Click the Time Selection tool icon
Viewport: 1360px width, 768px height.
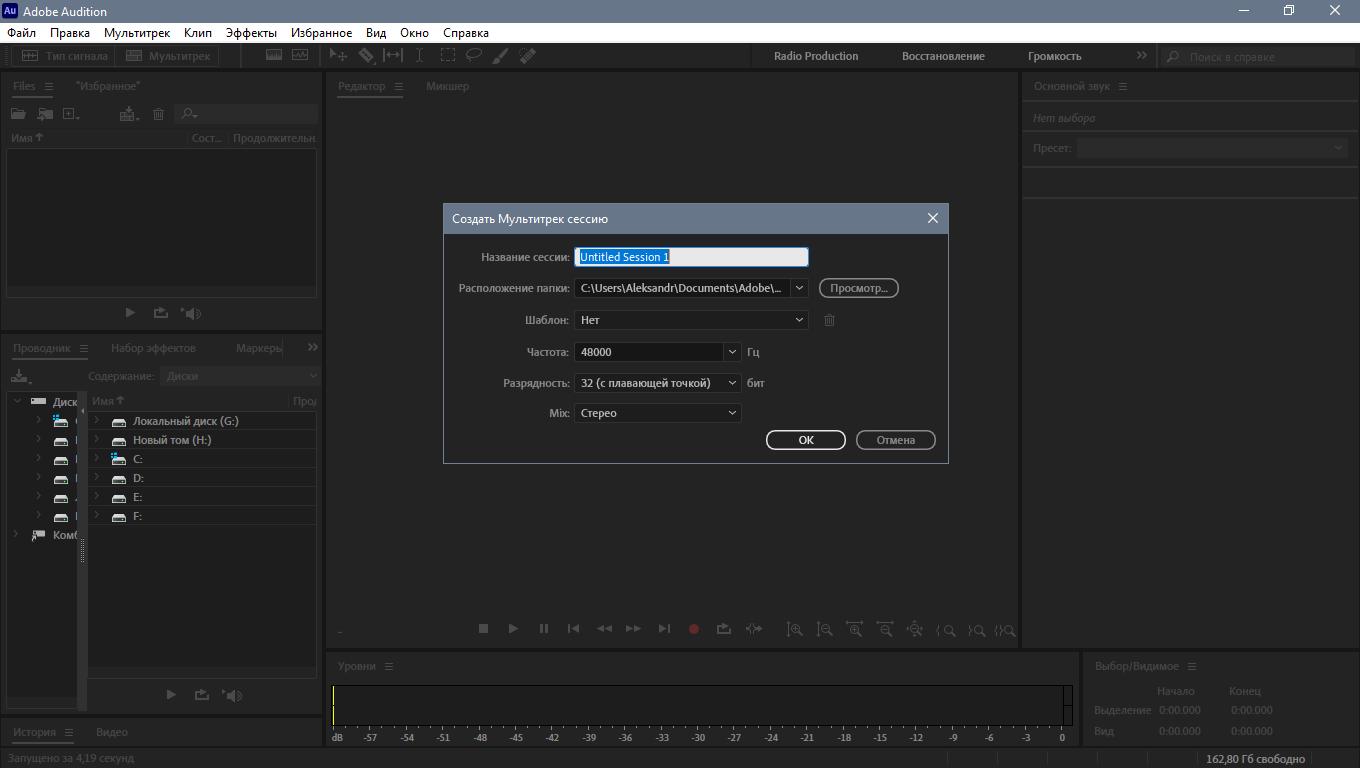(x=420, y=56)
